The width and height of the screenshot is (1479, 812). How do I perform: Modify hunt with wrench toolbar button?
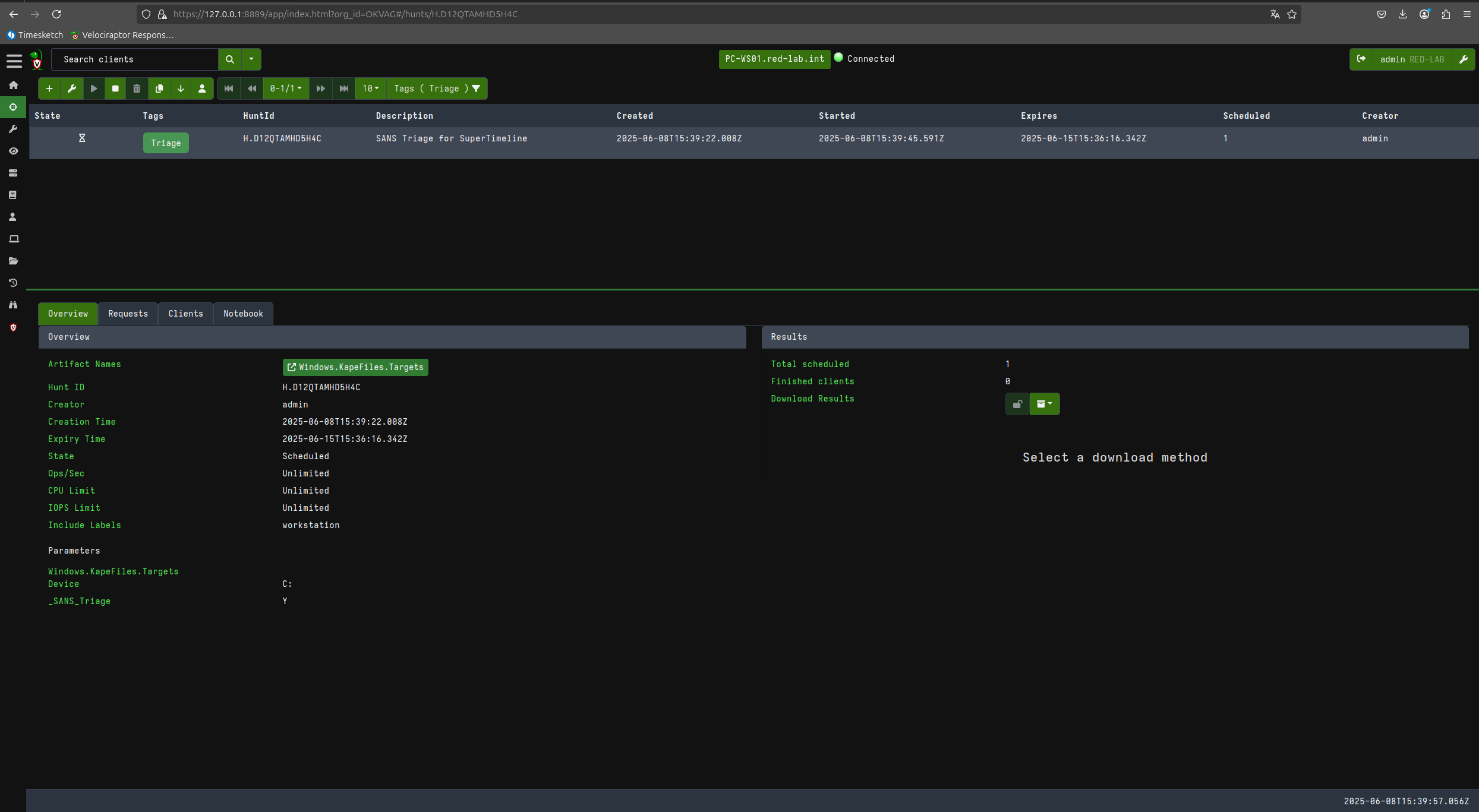(x=72, y=89)
